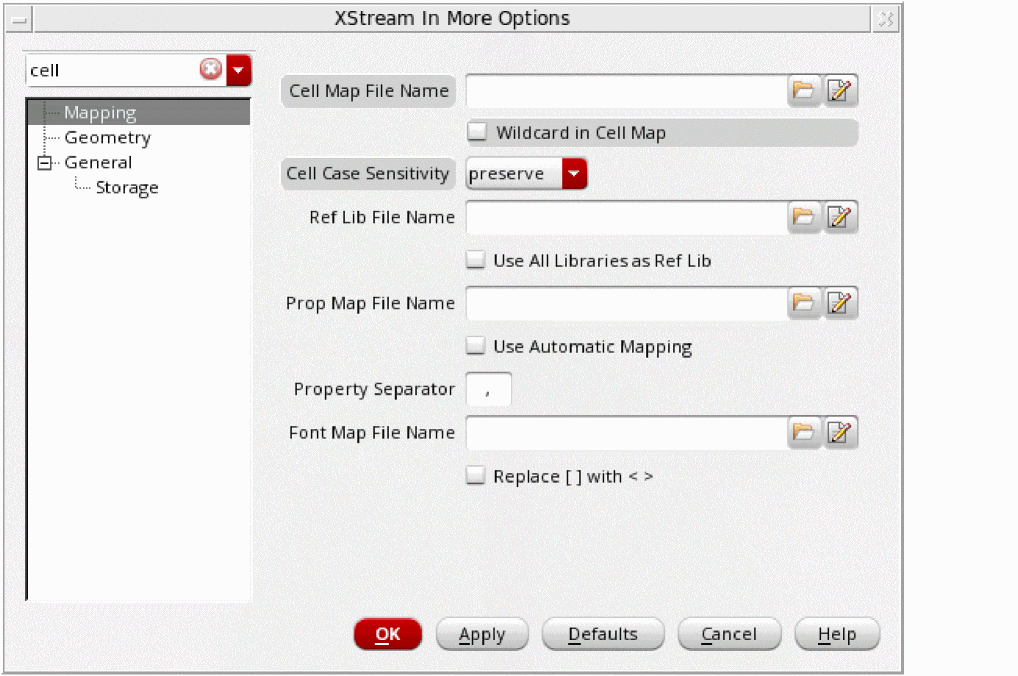Click the OK button
The image size is (1018, 676).
pyautogui.click(x=388, y=634)
